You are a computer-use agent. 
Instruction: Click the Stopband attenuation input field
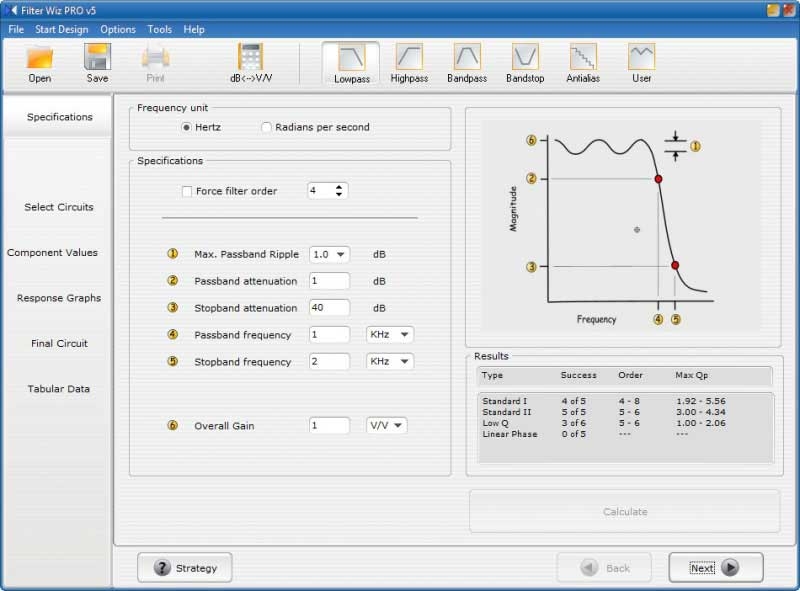coord(329,307)
